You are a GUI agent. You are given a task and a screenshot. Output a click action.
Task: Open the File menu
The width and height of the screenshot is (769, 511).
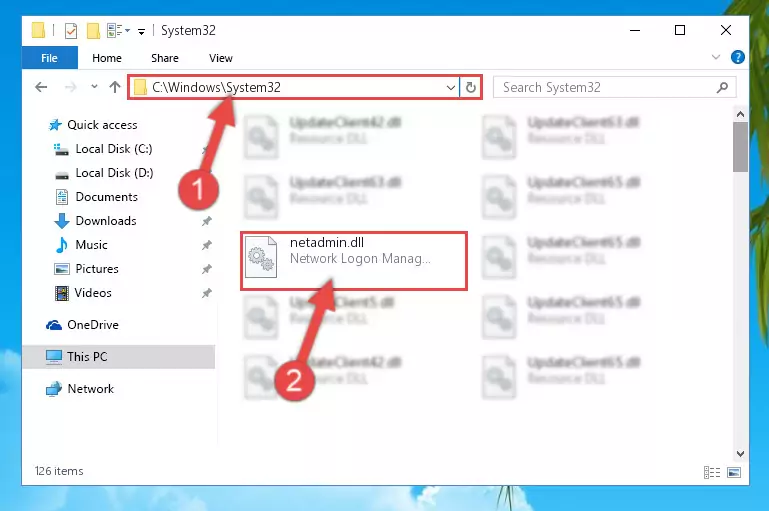[x=50, y=58]
